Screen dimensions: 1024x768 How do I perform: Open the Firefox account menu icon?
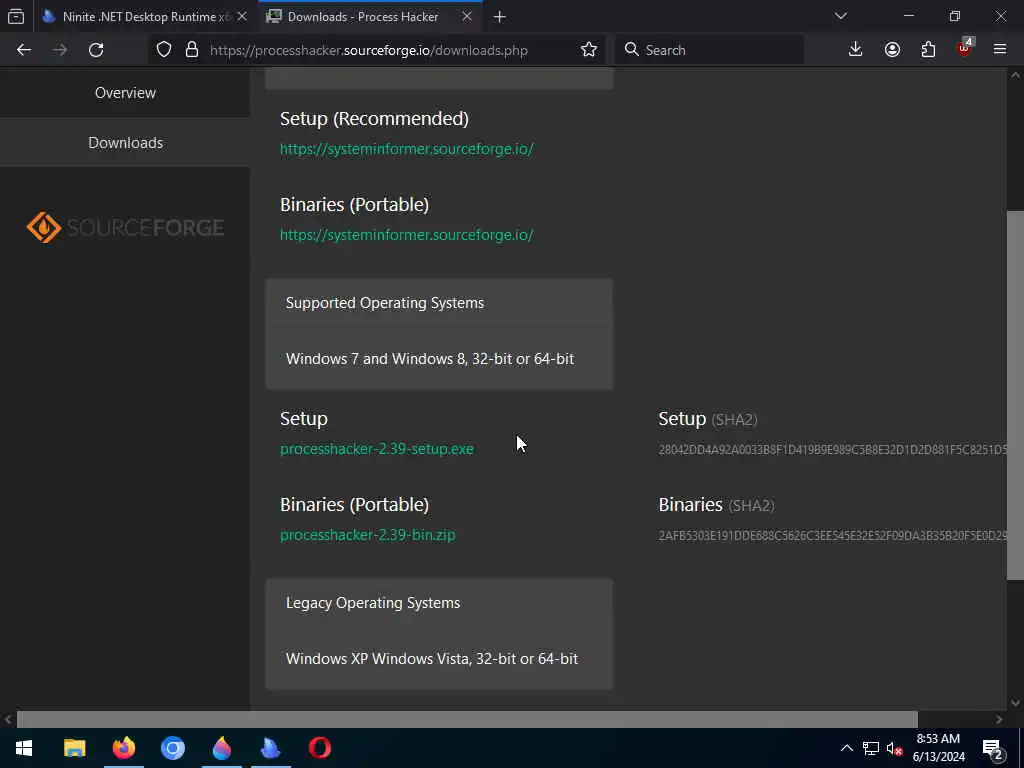[x=892, y=50]
